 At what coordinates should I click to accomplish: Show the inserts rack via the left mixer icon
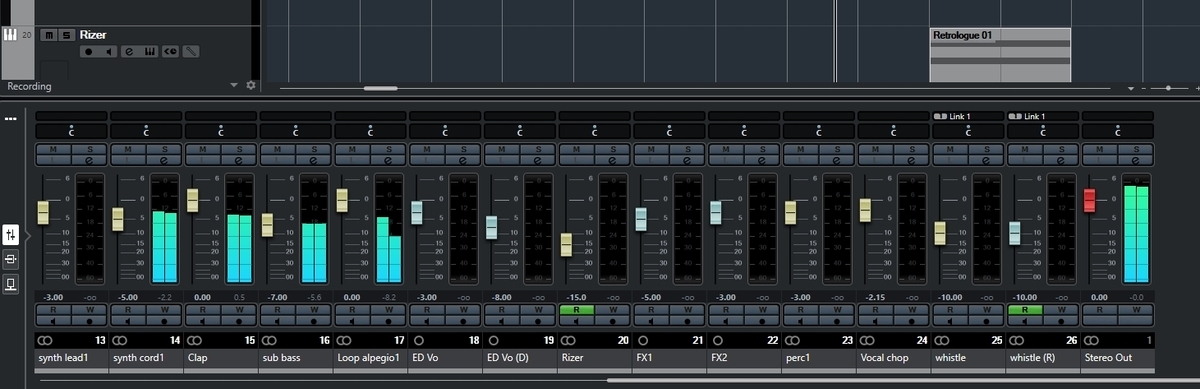click(11, 260)
